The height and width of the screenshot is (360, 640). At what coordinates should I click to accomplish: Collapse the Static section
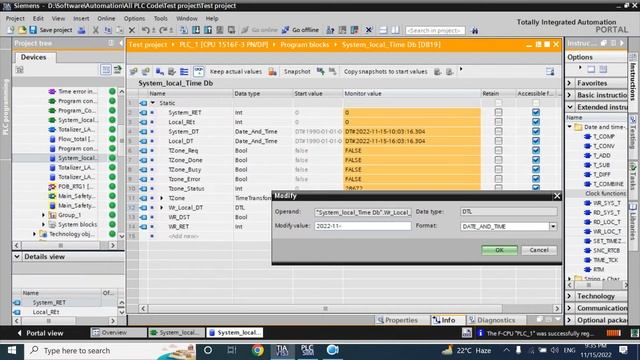click(x=153, y=103)
